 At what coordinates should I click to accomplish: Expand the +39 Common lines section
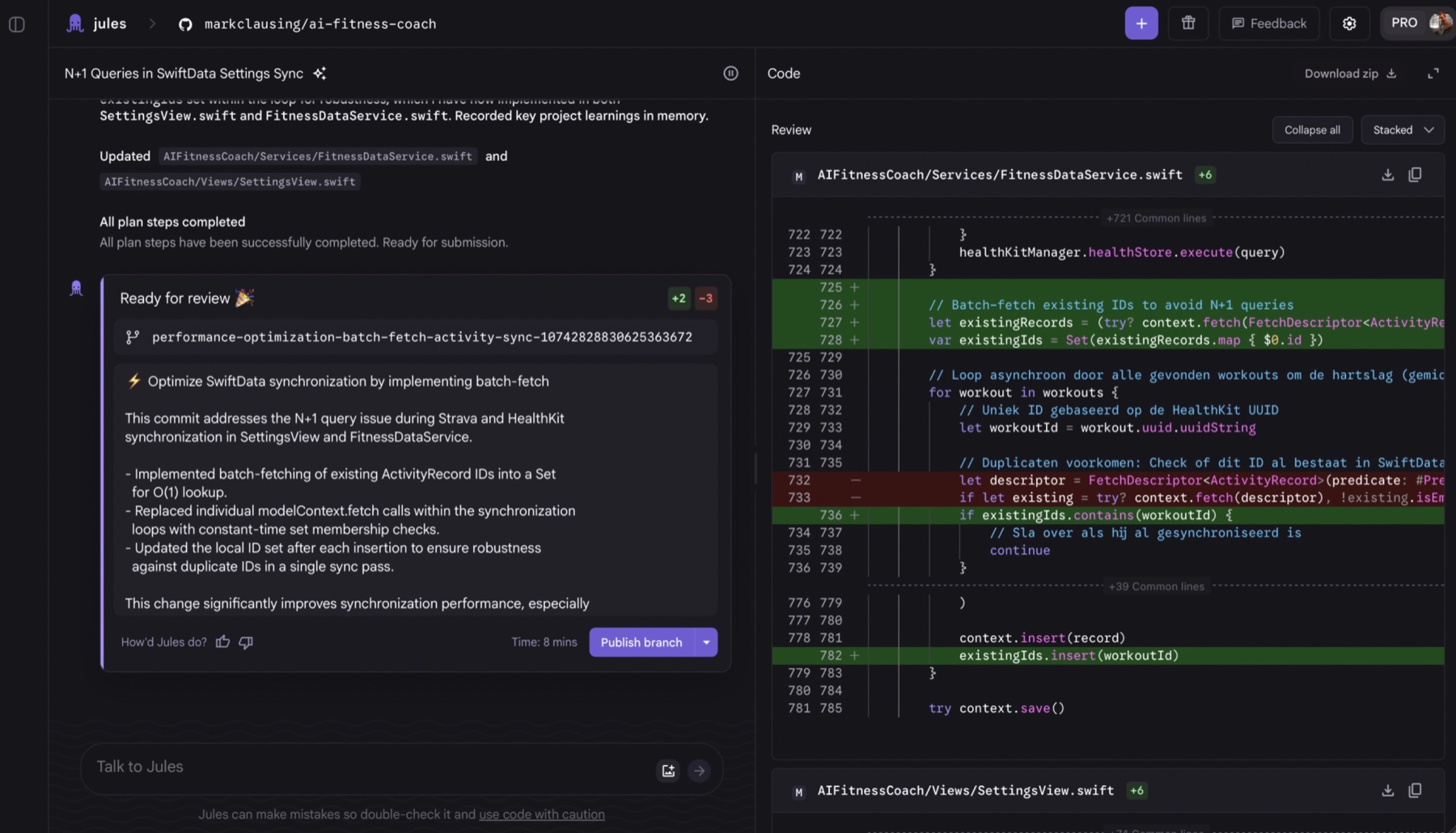point(1156,586)
